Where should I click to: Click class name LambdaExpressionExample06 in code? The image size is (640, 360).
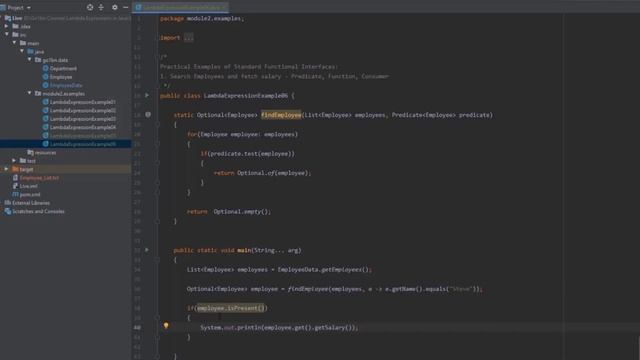coord(246,96)
